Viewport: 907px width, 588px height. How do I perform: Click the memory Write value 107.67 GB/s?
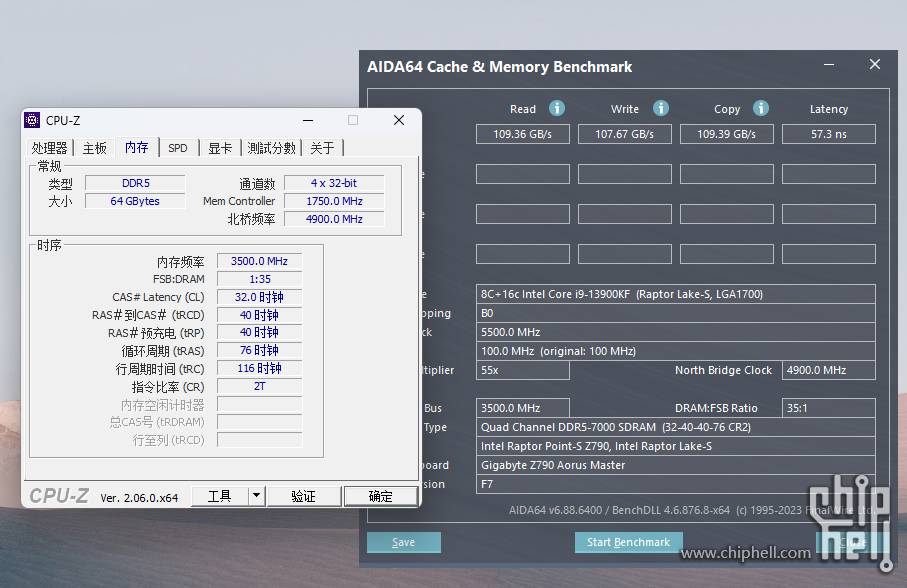[625, 134]
